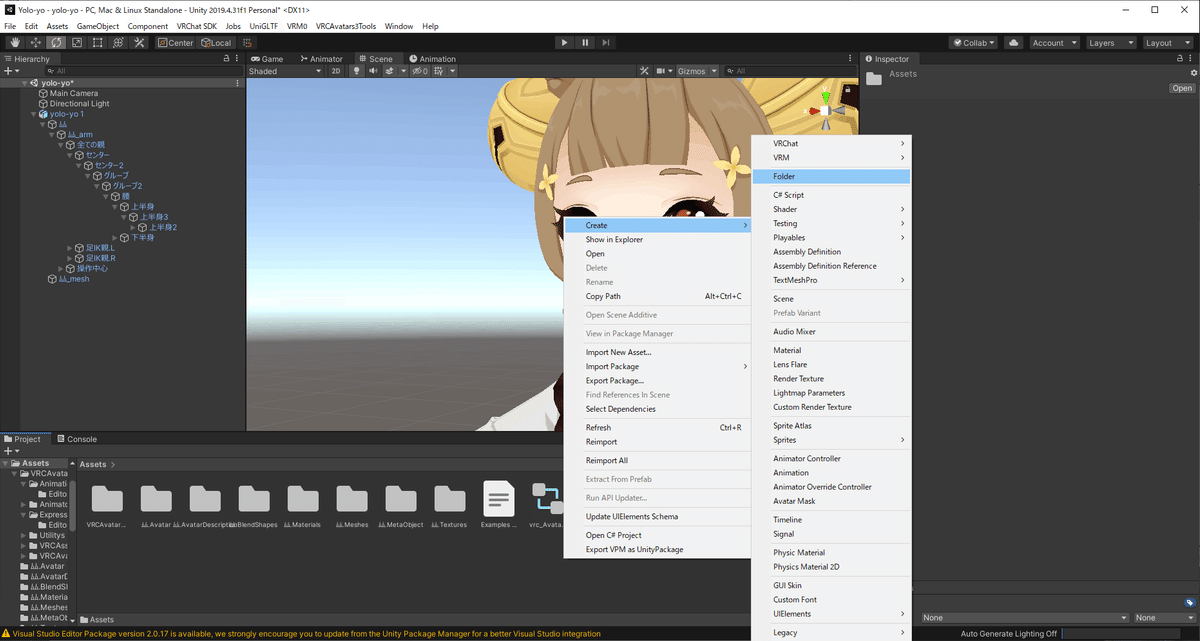The height and width of the screenshot is (641, 1200).
Task: Select the Hand tool in the toolbar
Action: (15, 43)
